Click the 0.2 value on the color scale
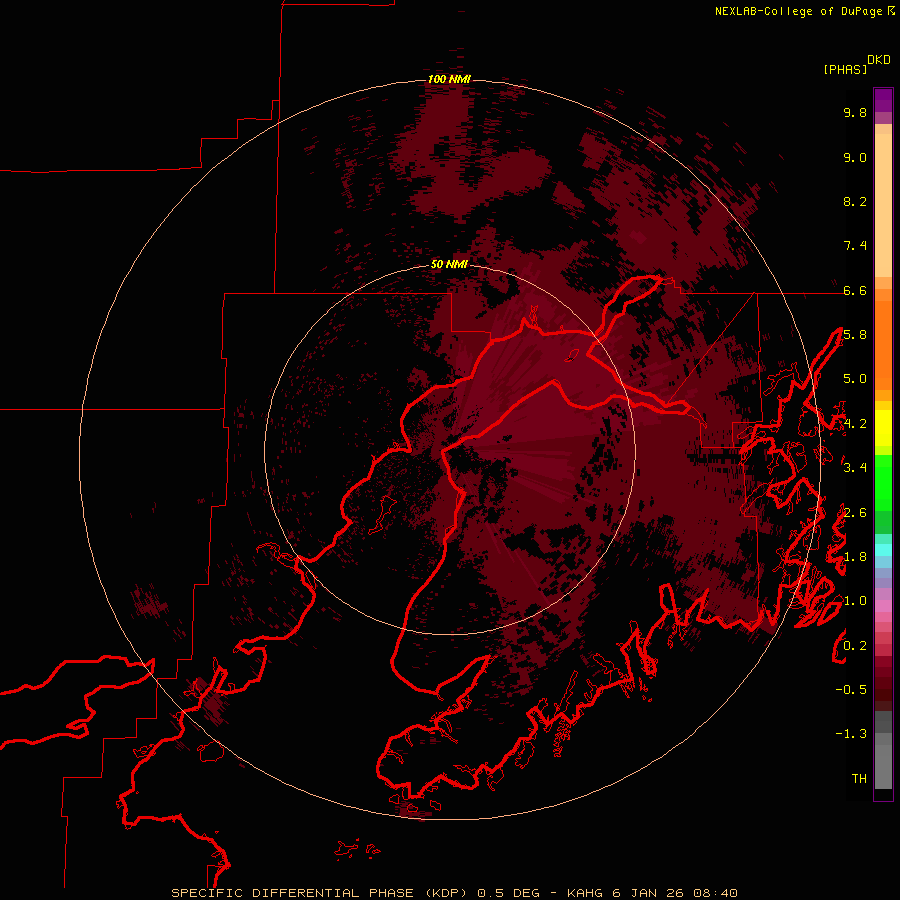Screen dimensions: 900x900 pyautogui.click(x=855, y=646)
